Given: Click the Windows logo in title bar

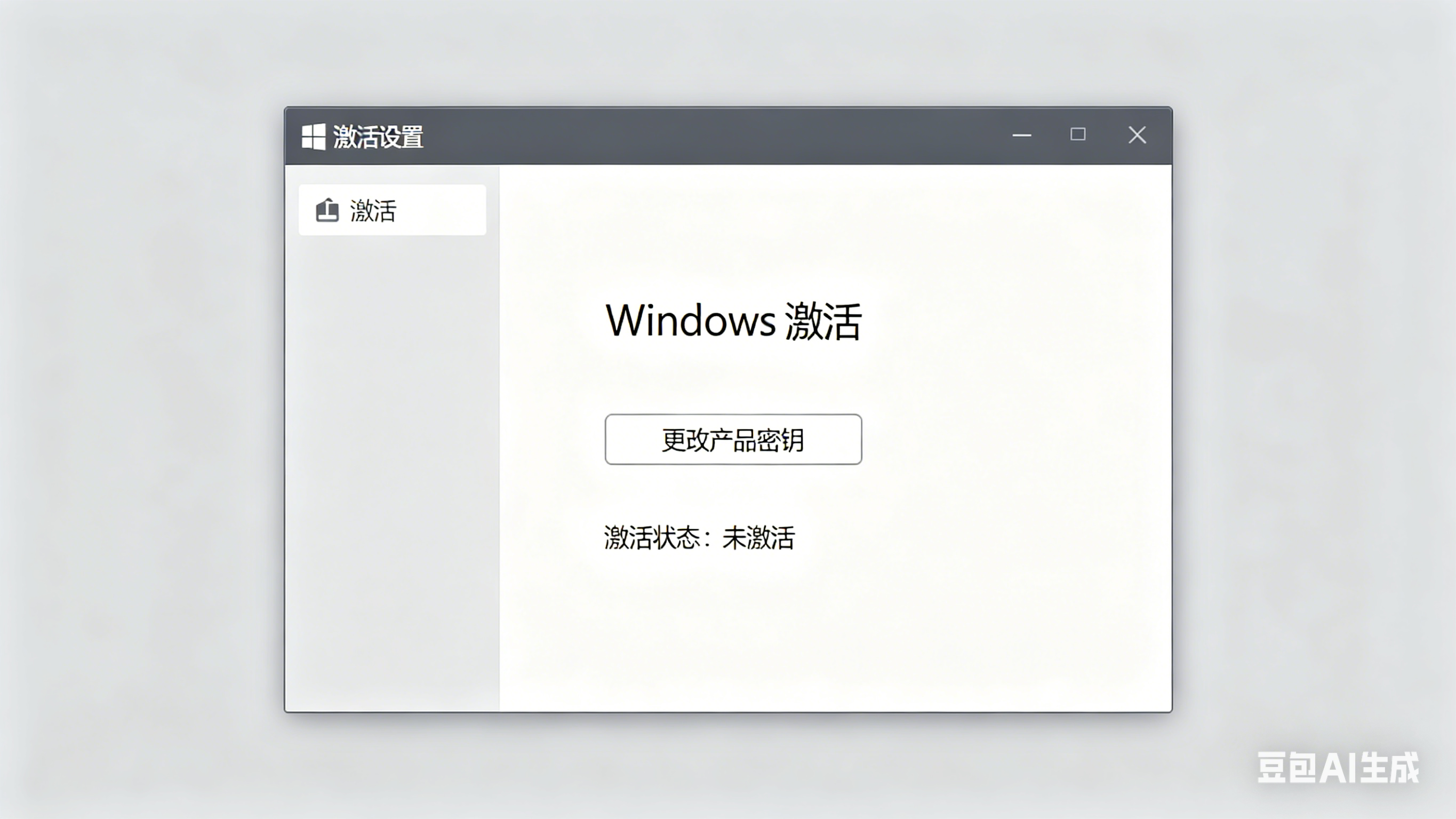Looking at the screenshot, I should [x=313, y=136].
